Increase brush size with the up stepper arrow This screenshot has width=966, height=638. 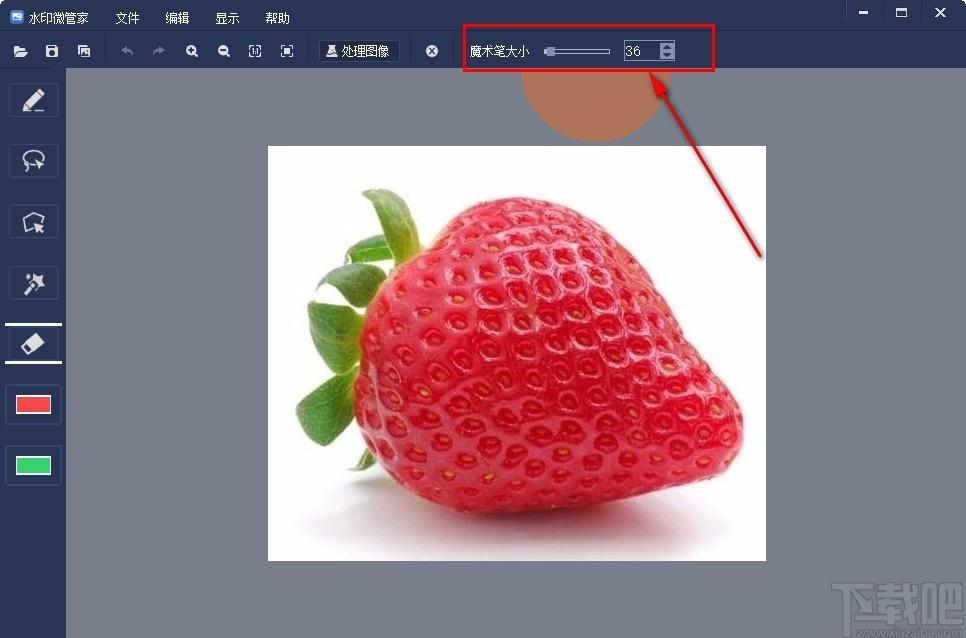(667, 46)
